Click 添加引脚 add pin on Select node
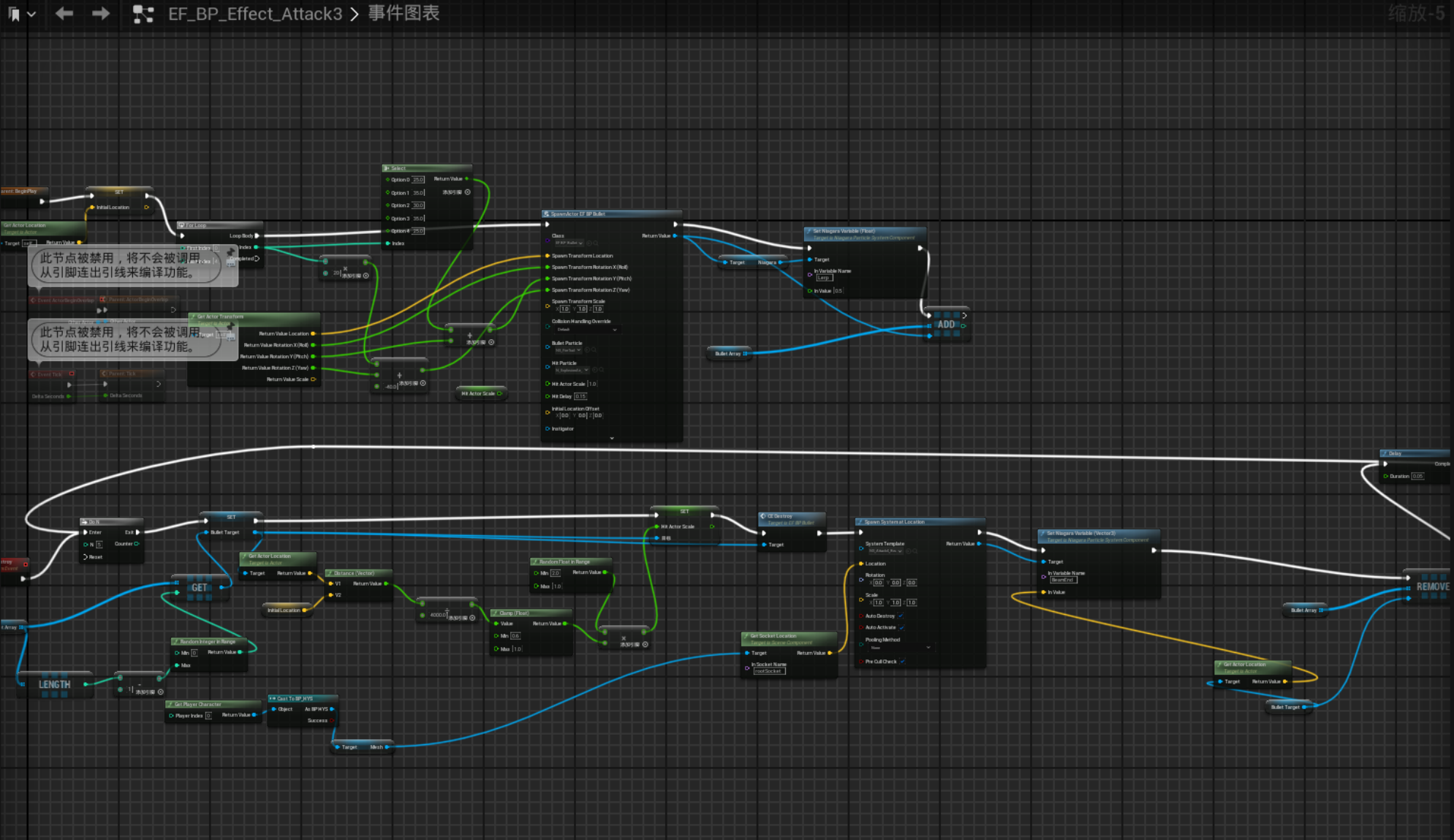The height and width of the screenshot is (840, 1454). (x=457, y=192)
